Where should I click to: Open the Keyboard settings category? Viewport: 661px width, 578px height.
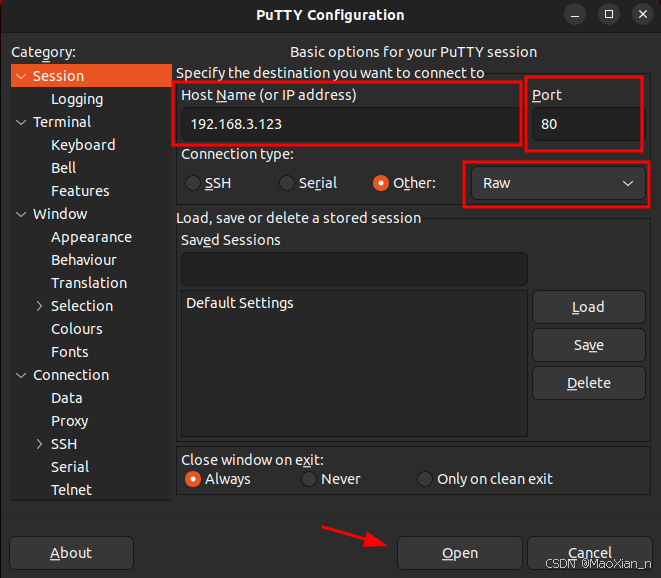83,145
